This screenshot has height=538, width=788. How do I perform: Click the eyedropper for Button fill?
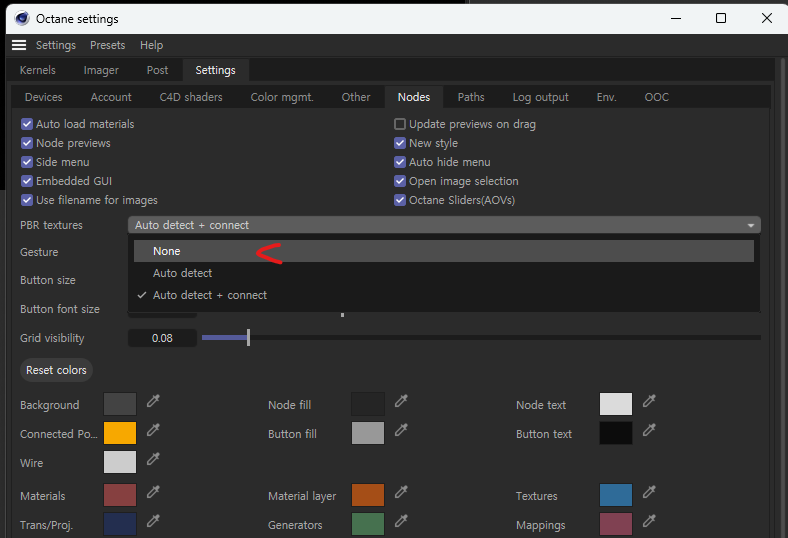click(401, 430)
